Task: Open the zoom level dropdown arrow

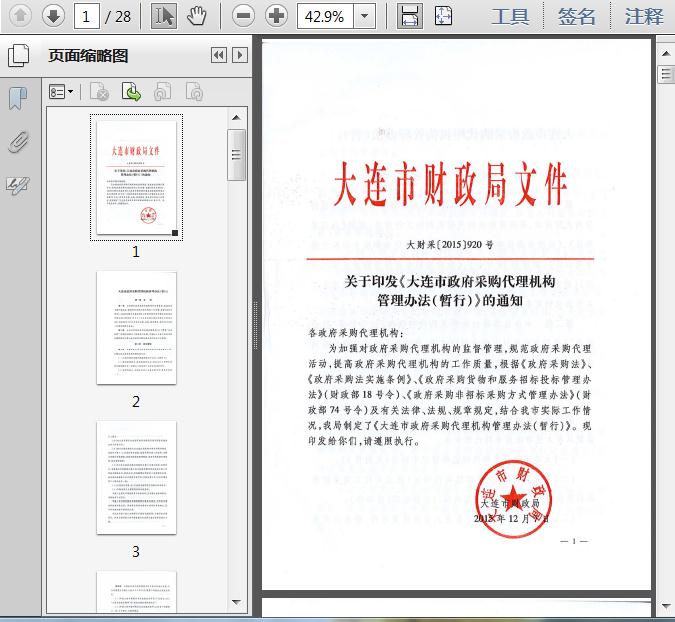Action: [365, 16]
